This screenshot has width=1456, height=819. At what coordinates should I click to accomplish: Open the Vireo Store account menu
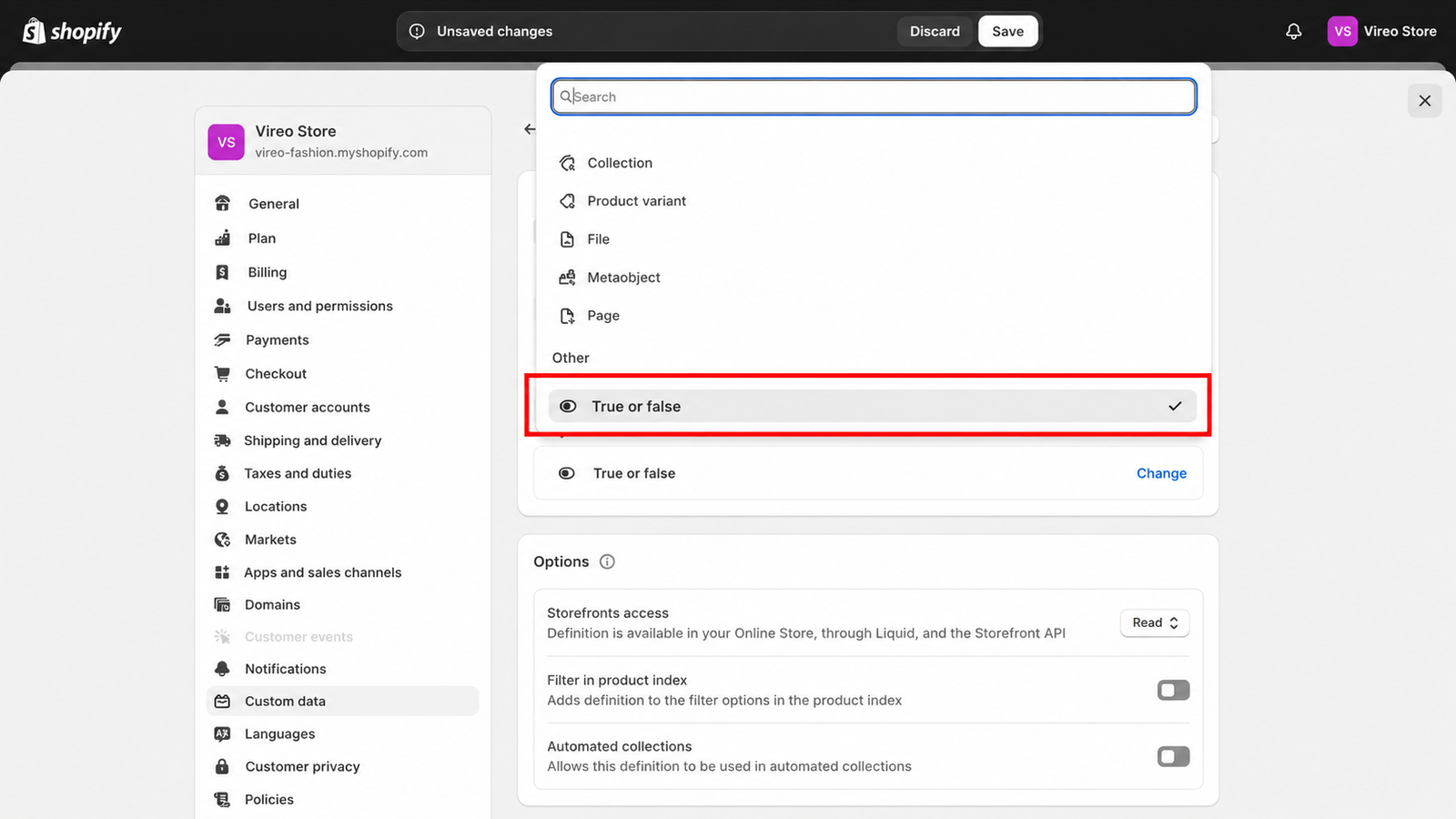click(1382, 31)
